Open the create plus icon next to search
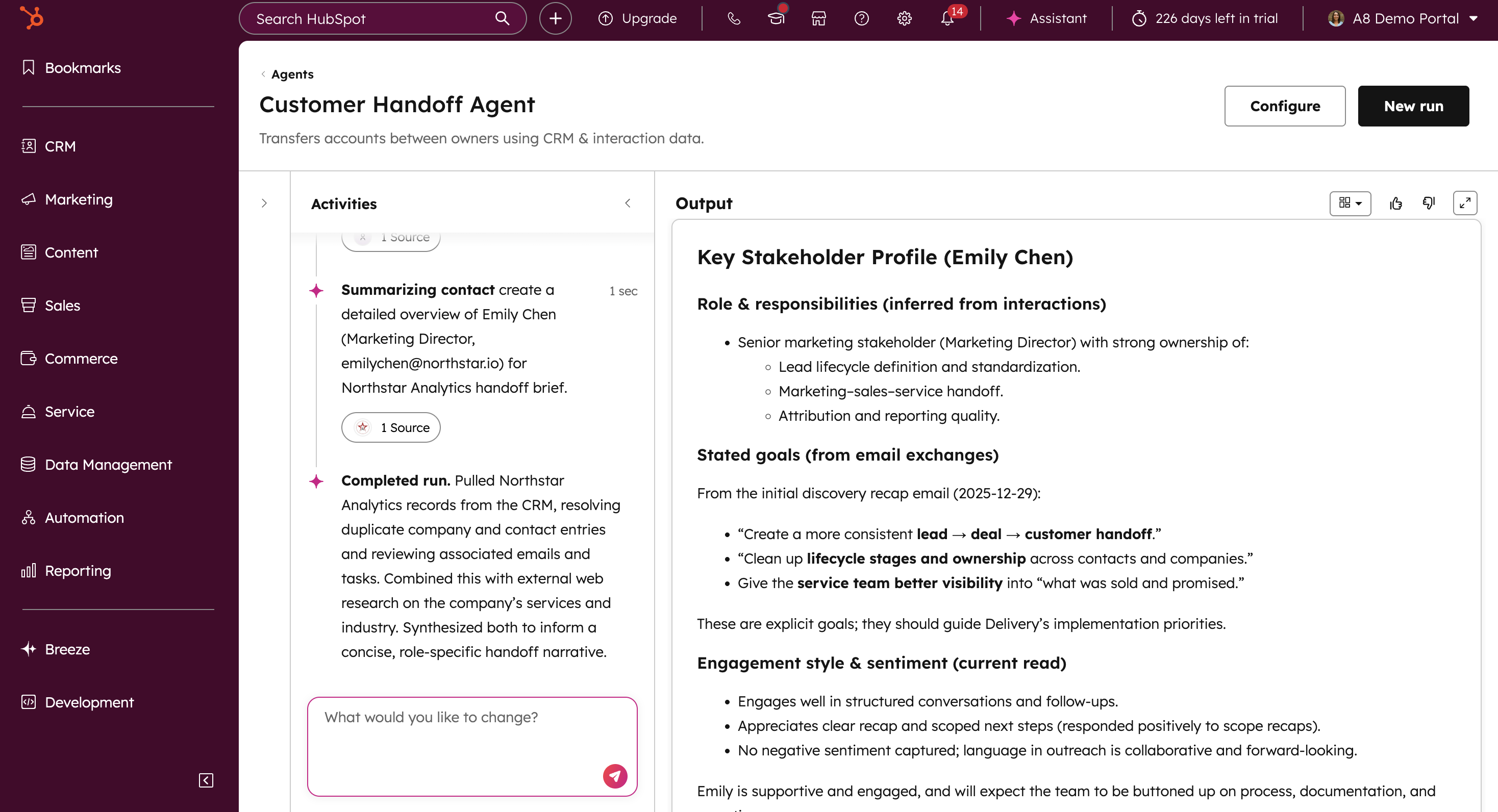 (x=555, y=18)
